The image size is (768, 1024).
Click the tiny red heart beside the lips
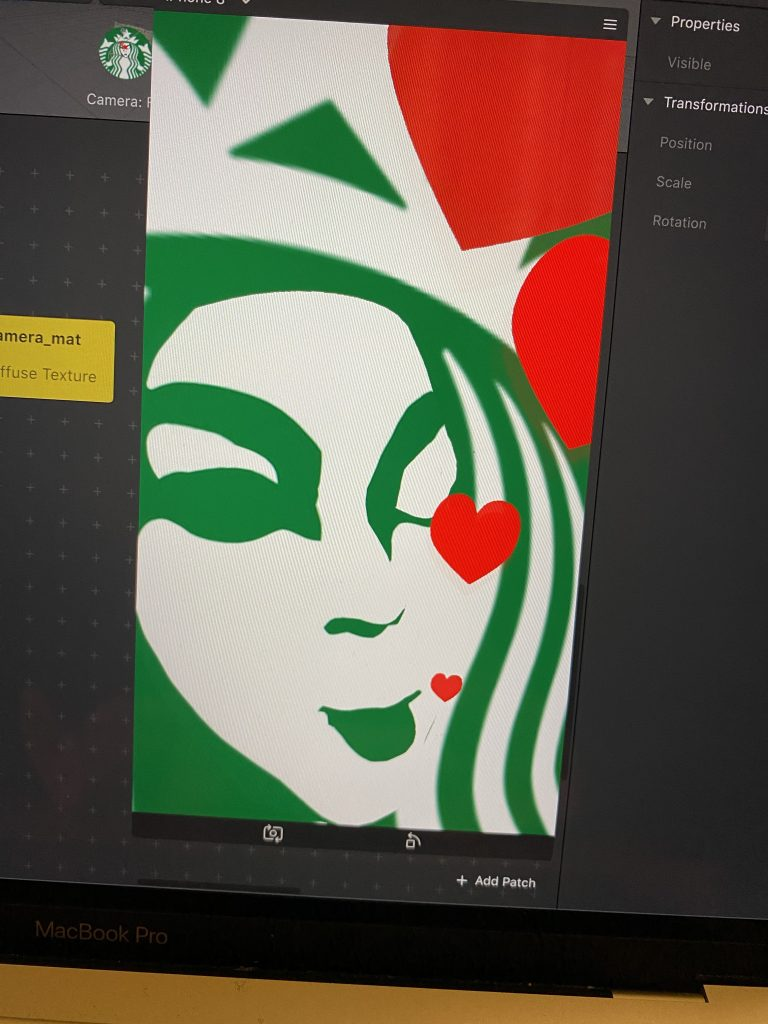point(446,686)
